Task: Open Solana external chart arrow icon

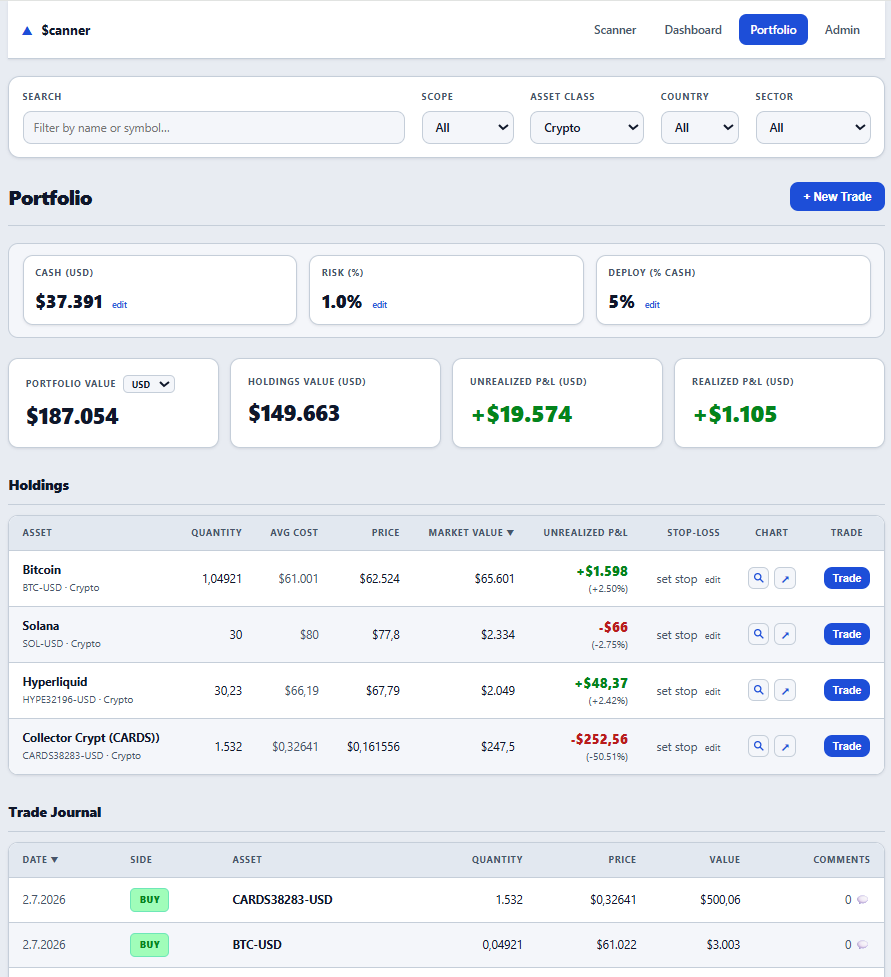Action: pos(785,634)
